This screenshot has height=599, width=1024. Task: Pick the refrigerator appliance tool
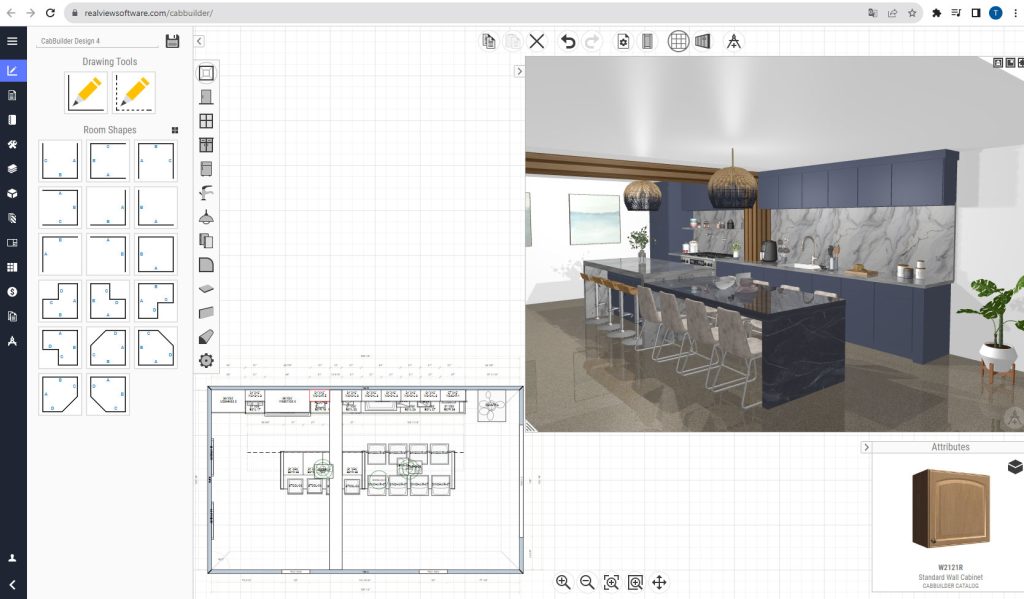(206, 169)
